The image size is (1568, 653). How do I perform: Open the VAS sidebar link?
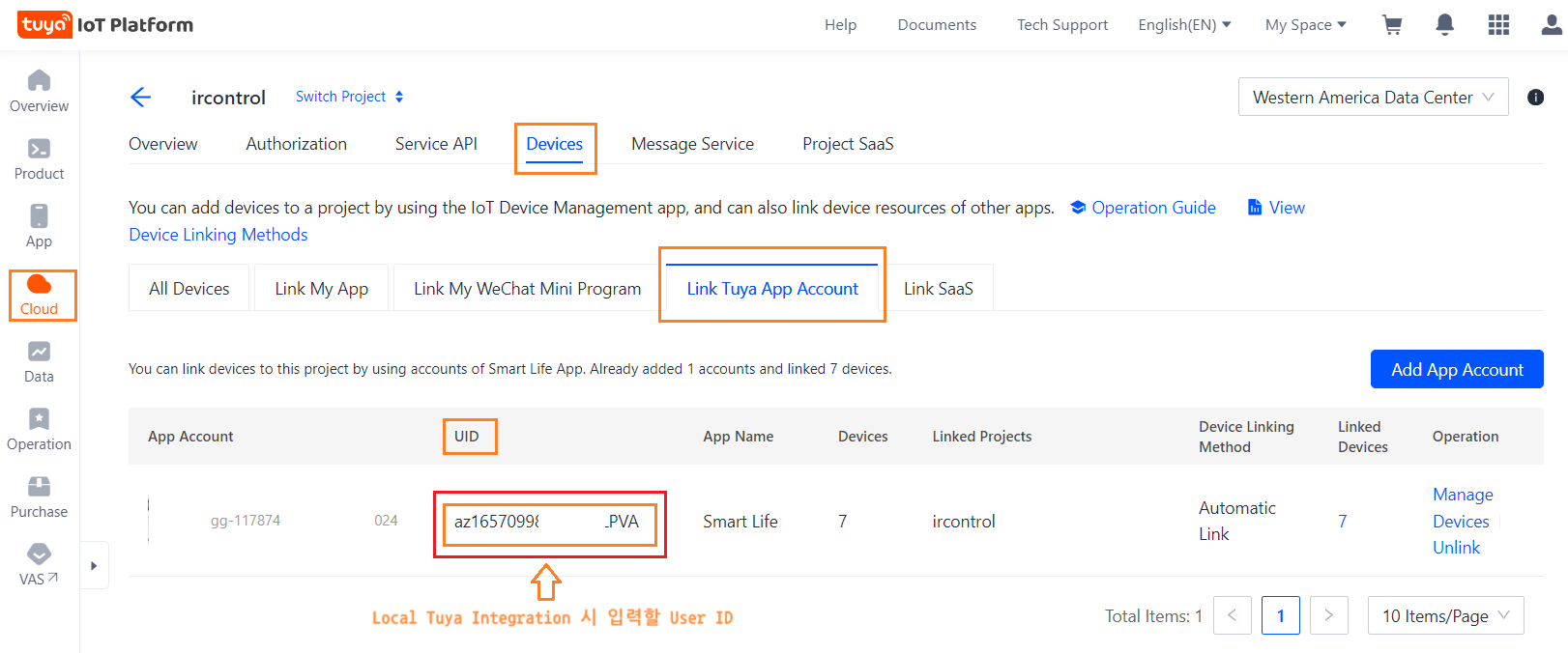tap(39, 565)
